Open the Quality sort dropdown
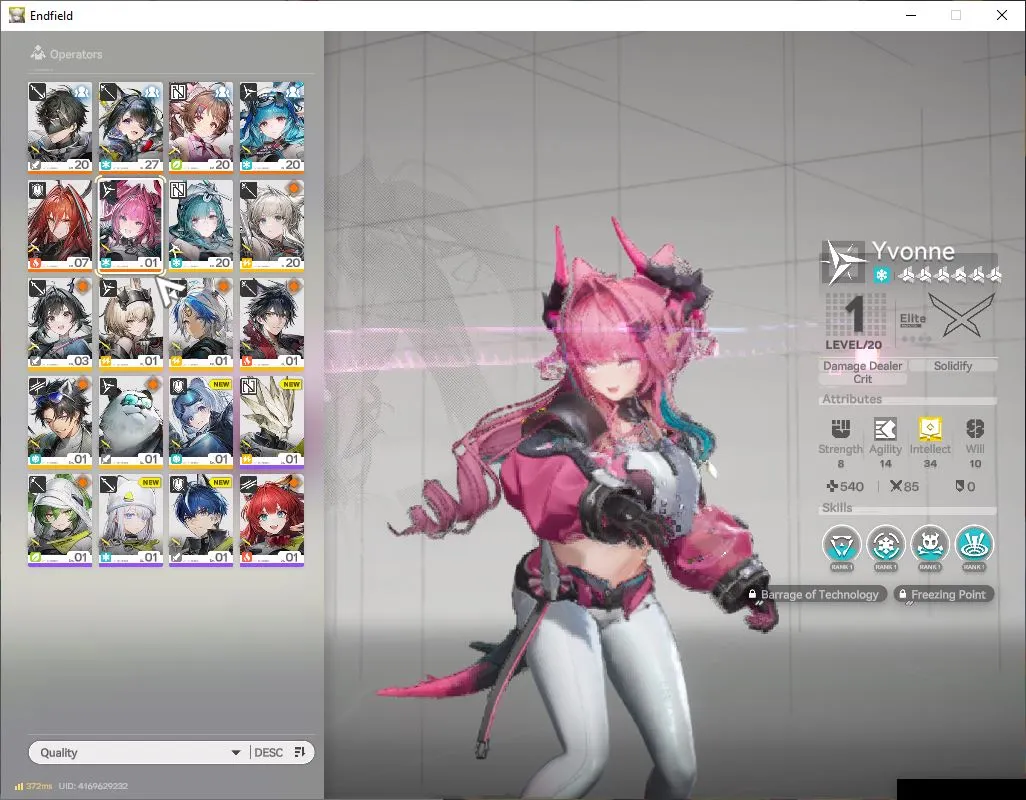This screenshot has height=800, width=1026. point(139,752)
